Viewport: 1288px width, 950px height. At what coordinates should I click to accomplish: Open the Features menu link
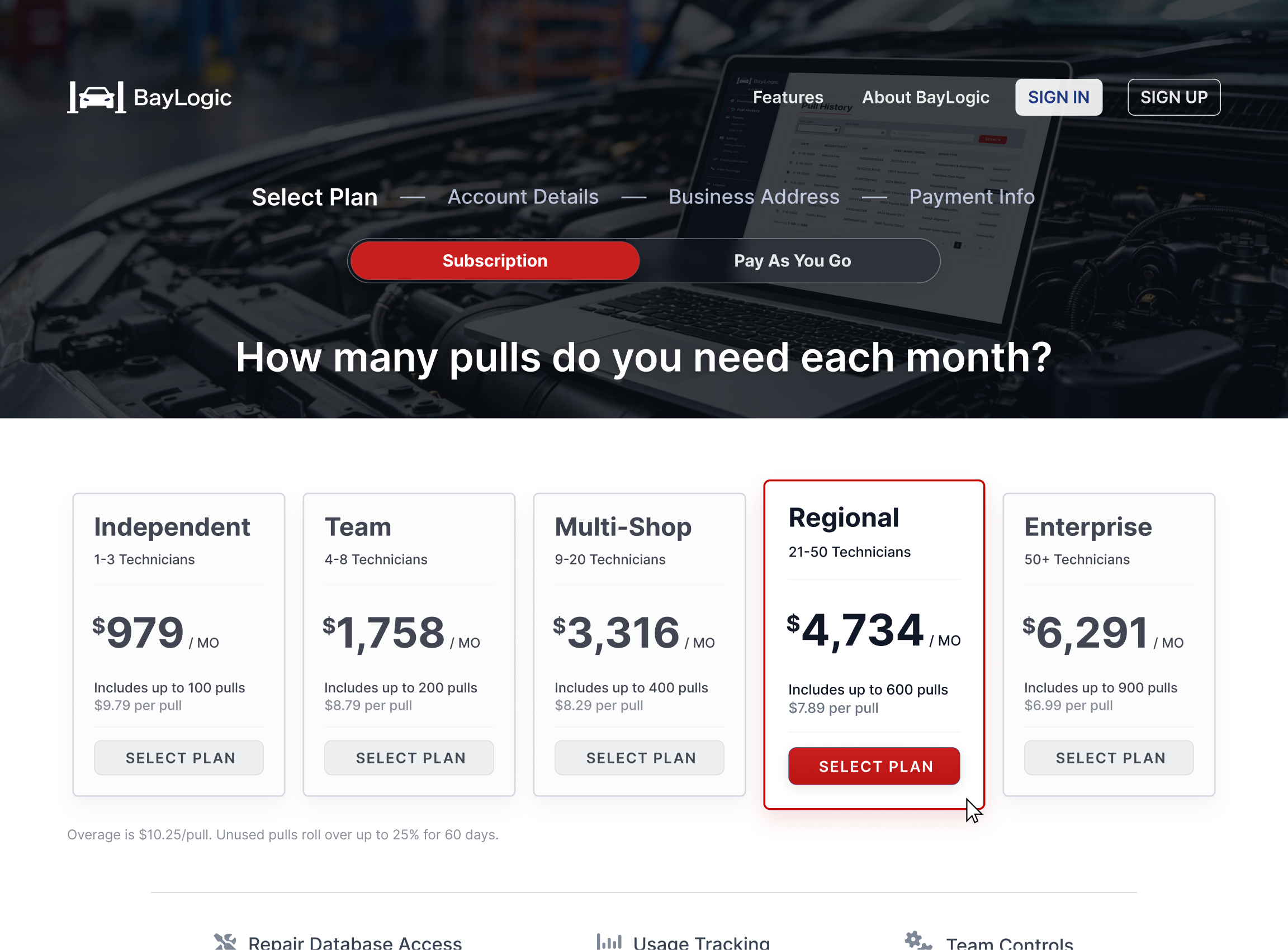click(788, 97)
